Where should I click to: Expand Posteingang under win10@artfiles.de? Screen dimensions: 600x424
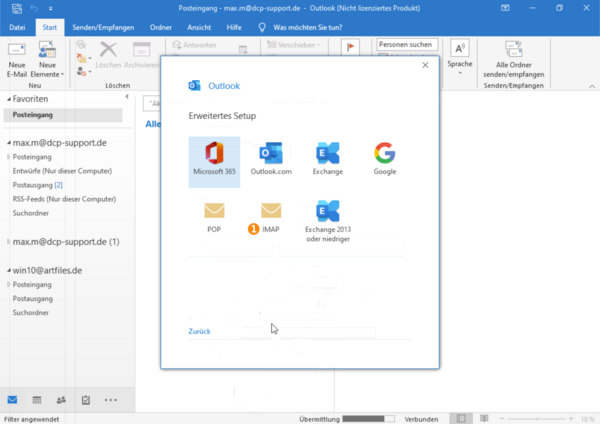coord(8,285)
